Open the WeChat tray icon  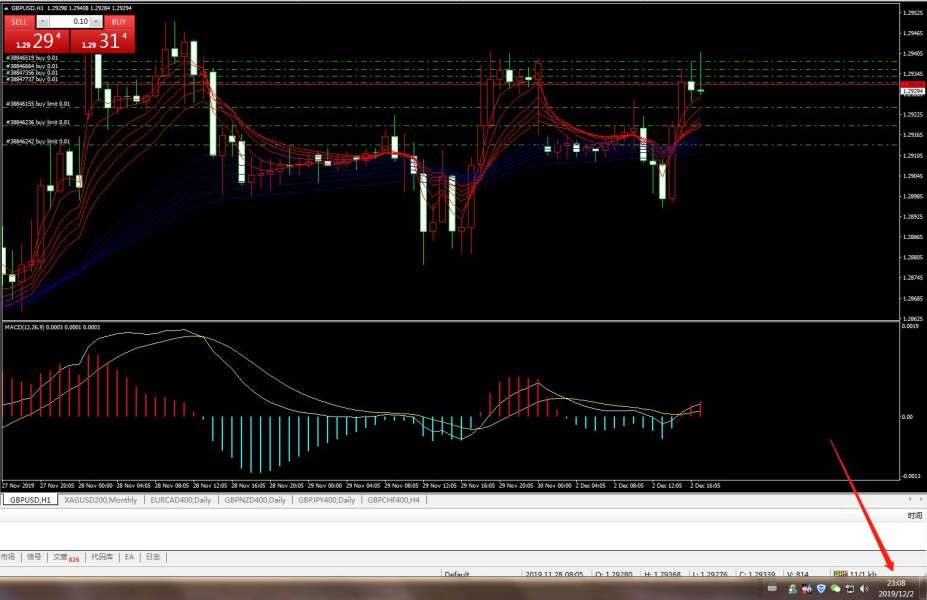835,590
